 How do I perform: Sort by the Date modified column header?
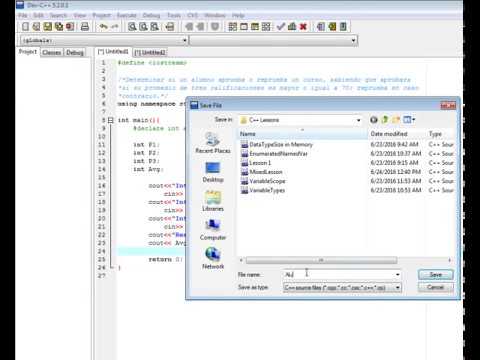coord(397,134)
